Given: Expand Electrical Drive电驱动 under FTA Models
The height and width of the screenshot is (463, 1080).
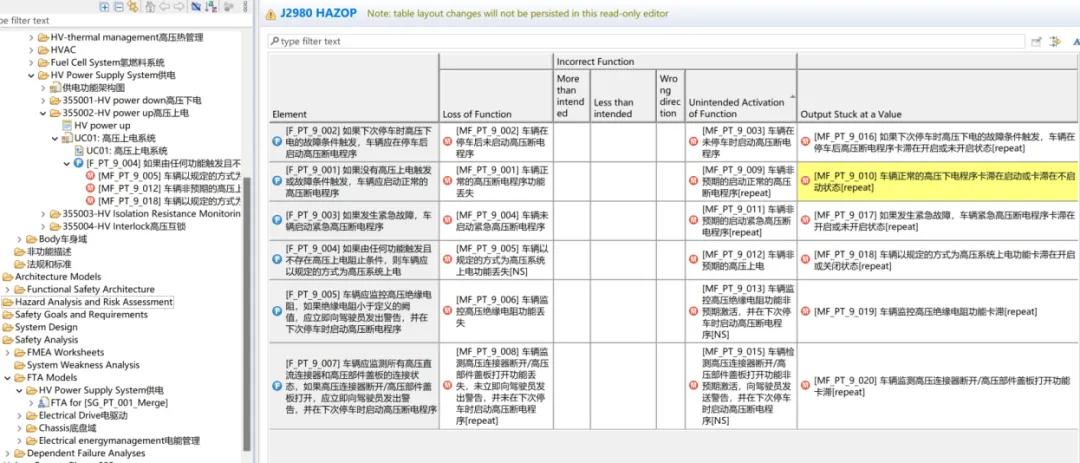Looking at the screenshot, I should [19, 415].
